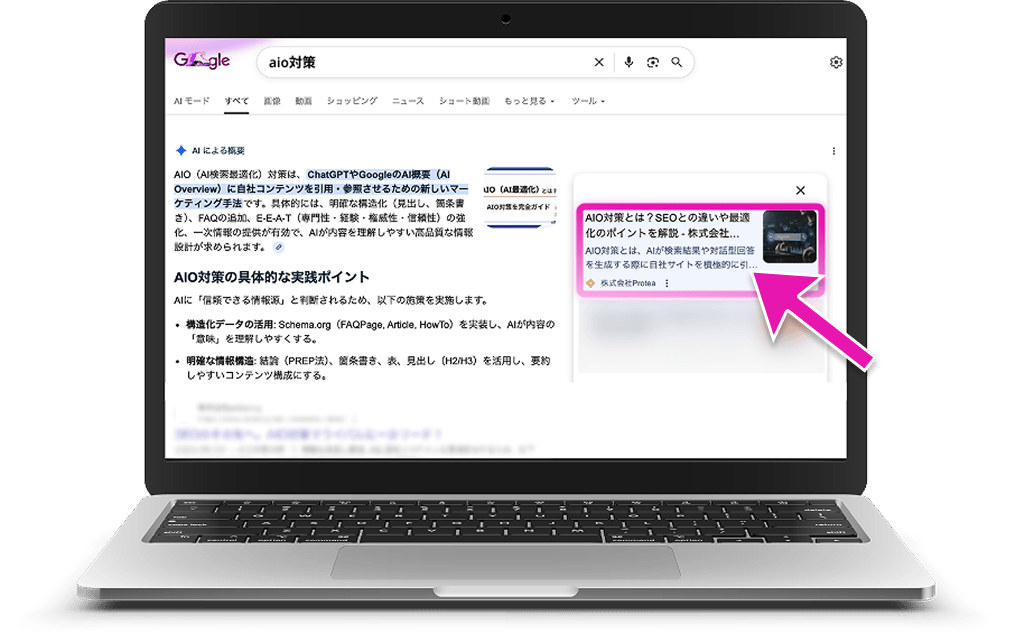
Task: Open the ニュース tab
Action: click(408, 101)
